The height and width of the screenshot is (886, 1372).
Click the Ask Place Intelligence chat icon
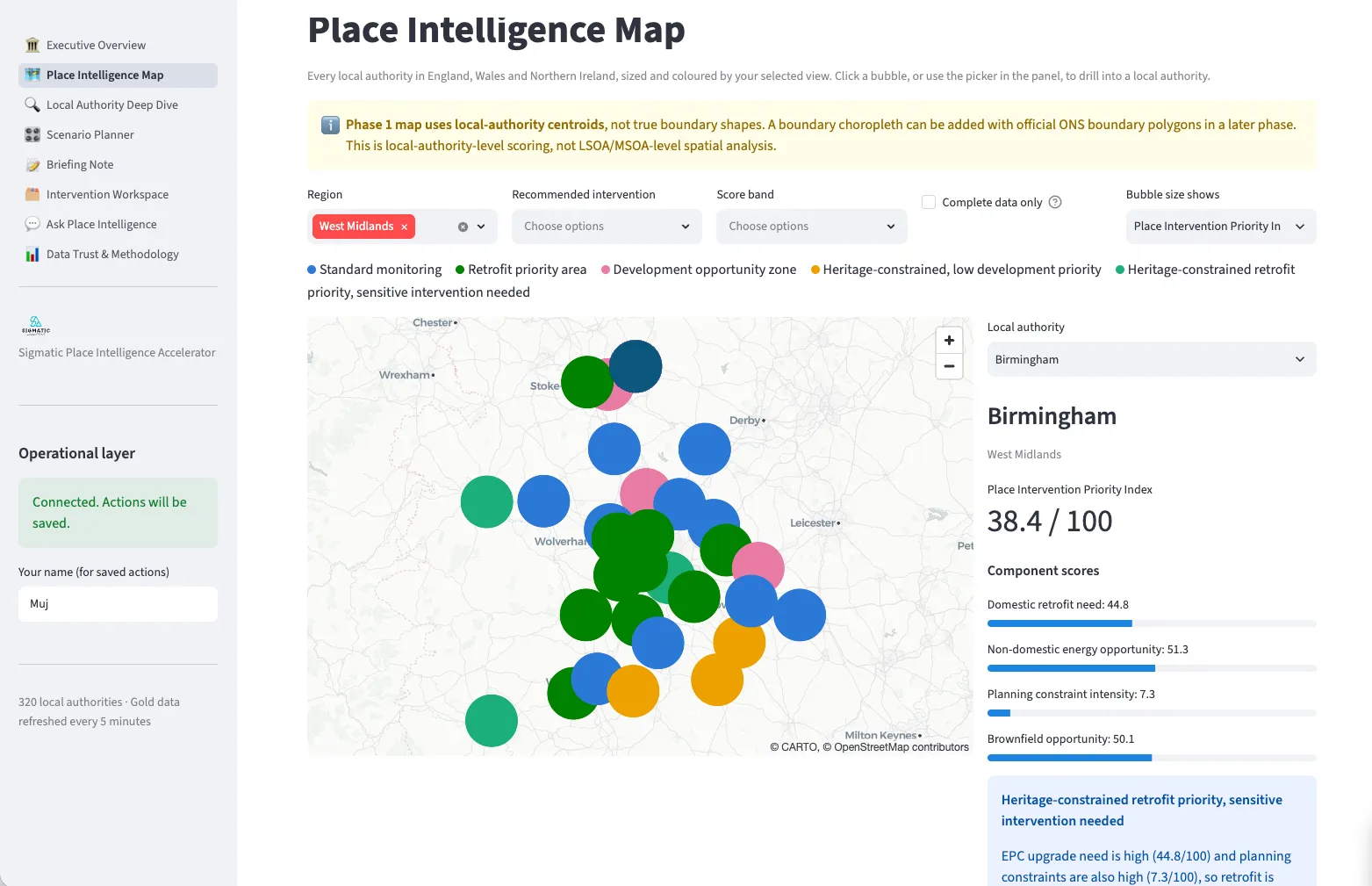pos(32,224)
